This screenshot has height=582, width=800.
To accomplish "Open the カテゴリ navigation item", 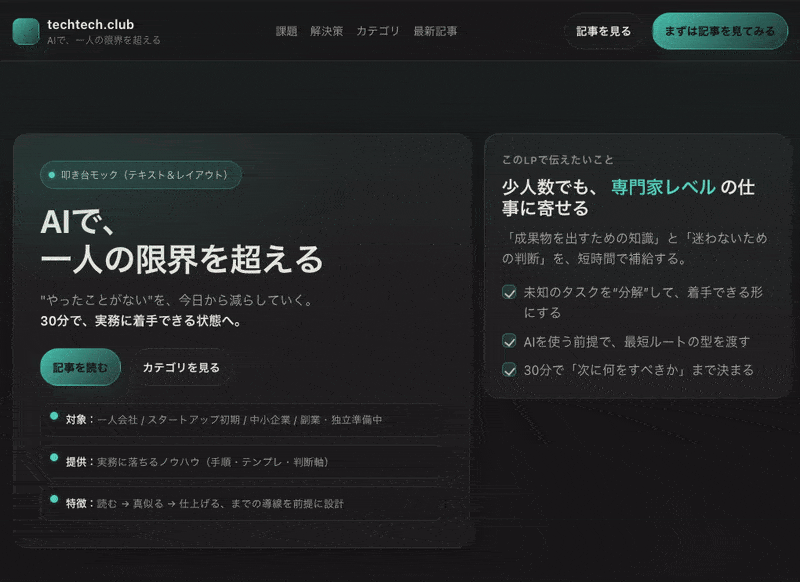I will click(x=376, y=31).
